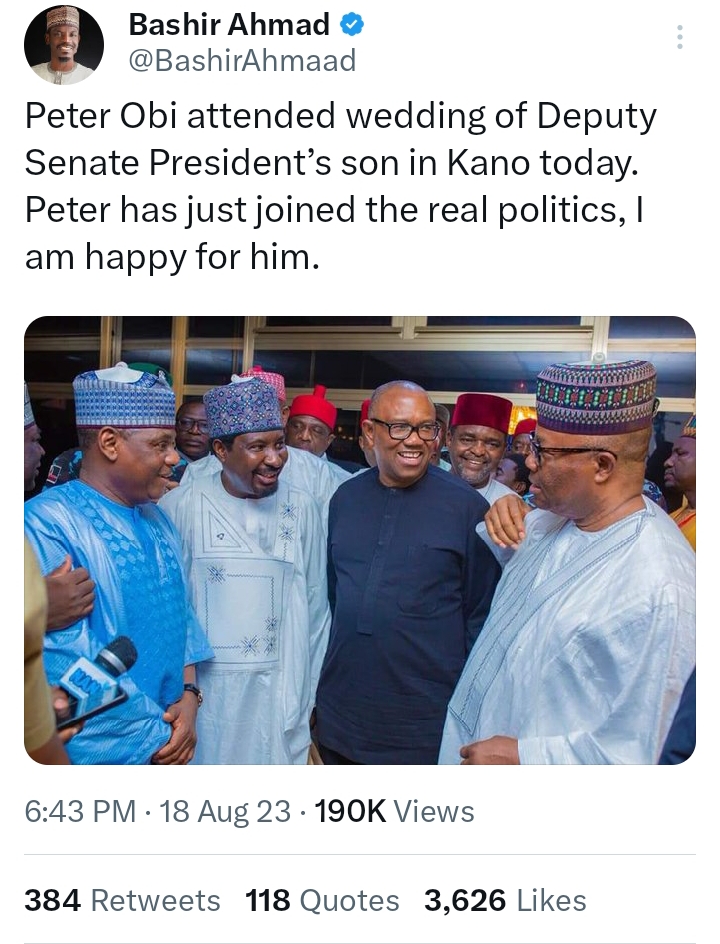Click the words "Peter Obi" in the tweet

(96, 117)
